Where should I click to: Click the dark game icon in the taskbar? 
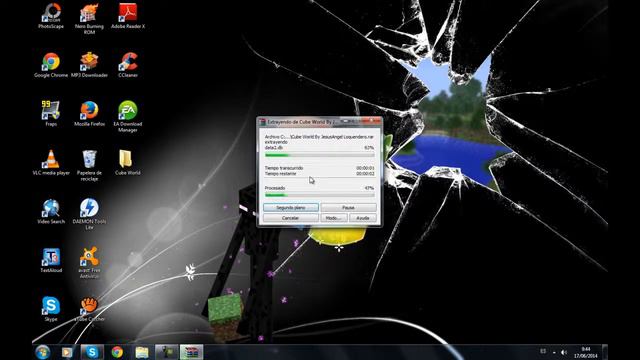pyautogui.click(x=167, y=352)
